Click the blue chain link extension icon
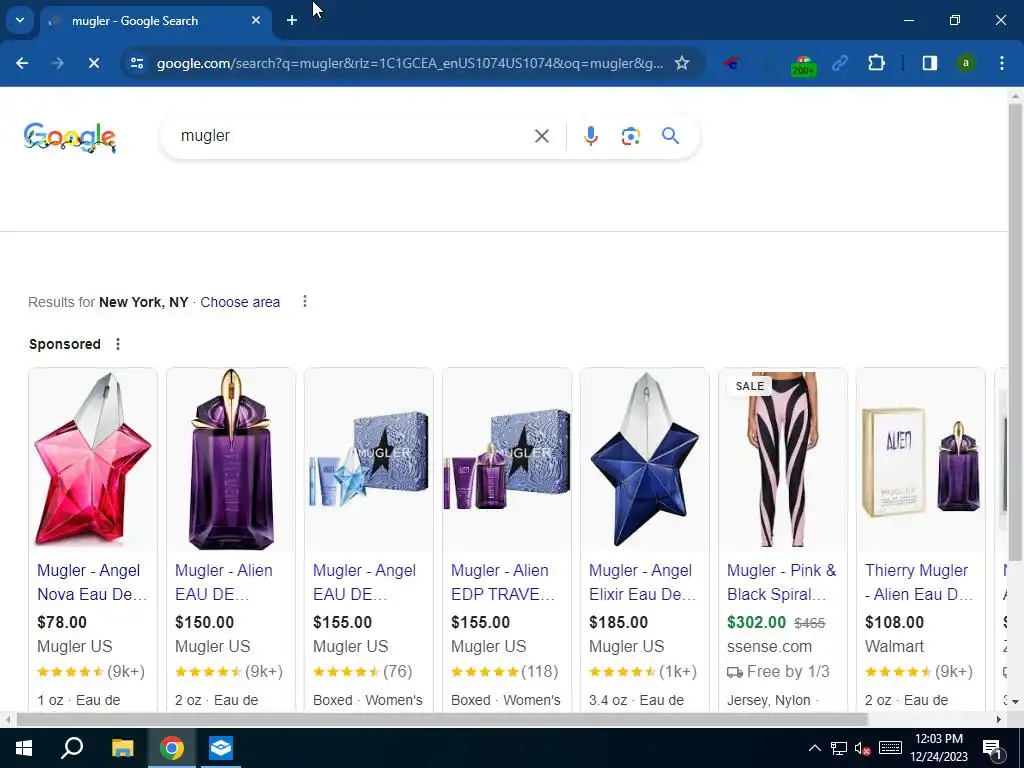The image size is (1024, 768). [840, 63]
